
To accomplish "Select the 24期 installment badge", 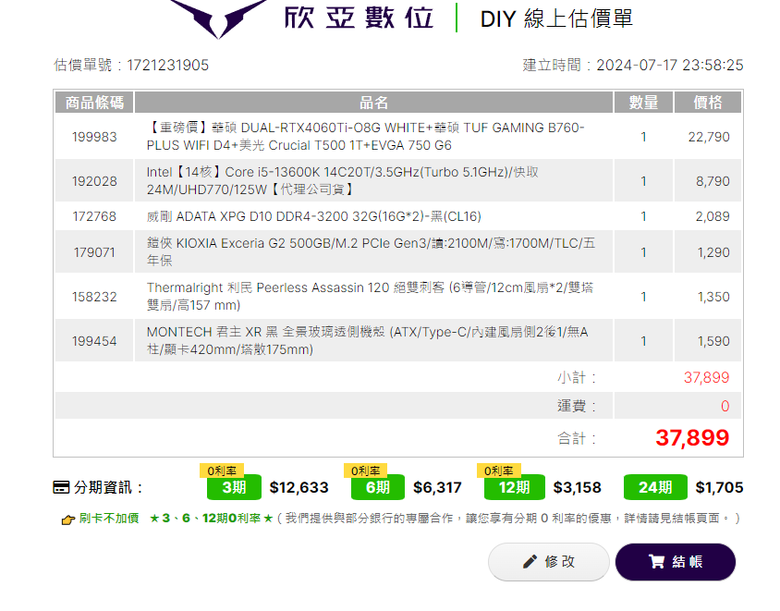I will click(655, 487).
